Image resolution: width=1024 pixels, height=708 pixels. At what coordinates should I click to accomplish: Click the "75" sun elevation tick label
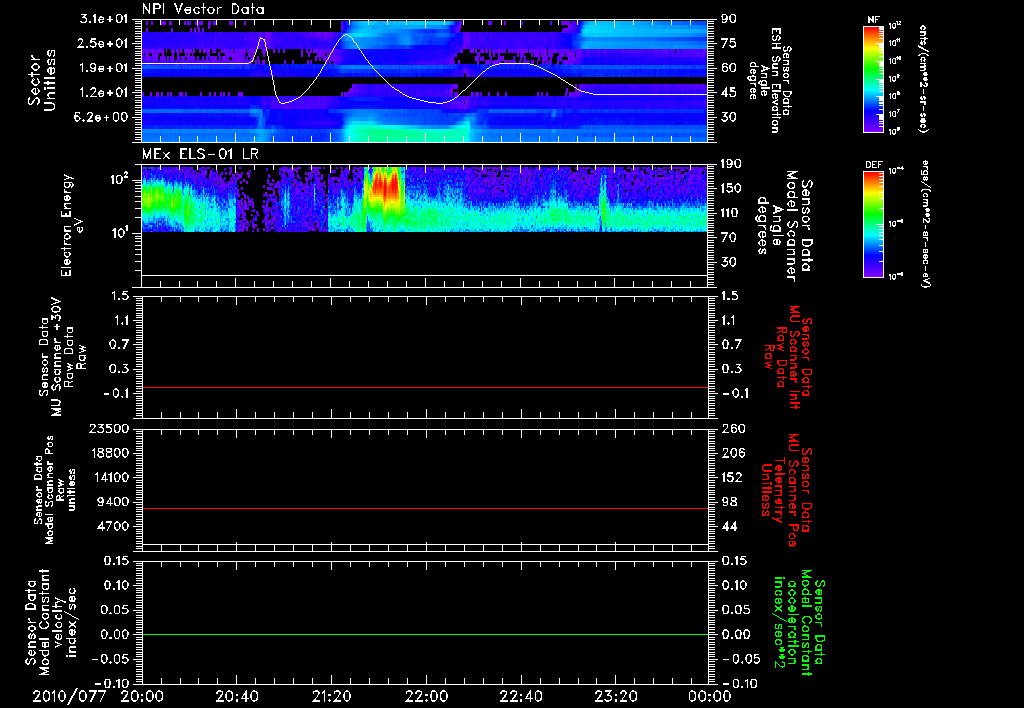pos(729,43)
